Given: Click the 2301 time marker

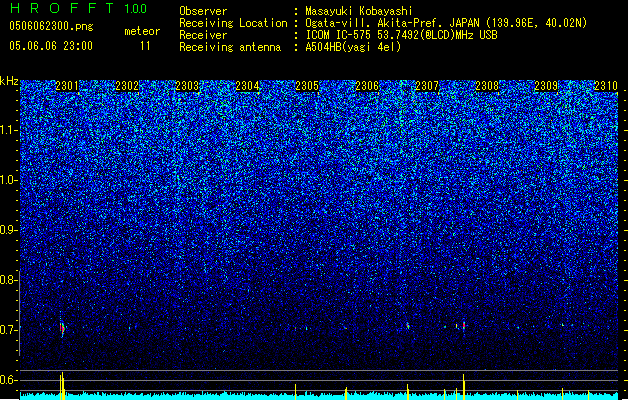Looking at the screenshot, I should [x=67, y=86].
